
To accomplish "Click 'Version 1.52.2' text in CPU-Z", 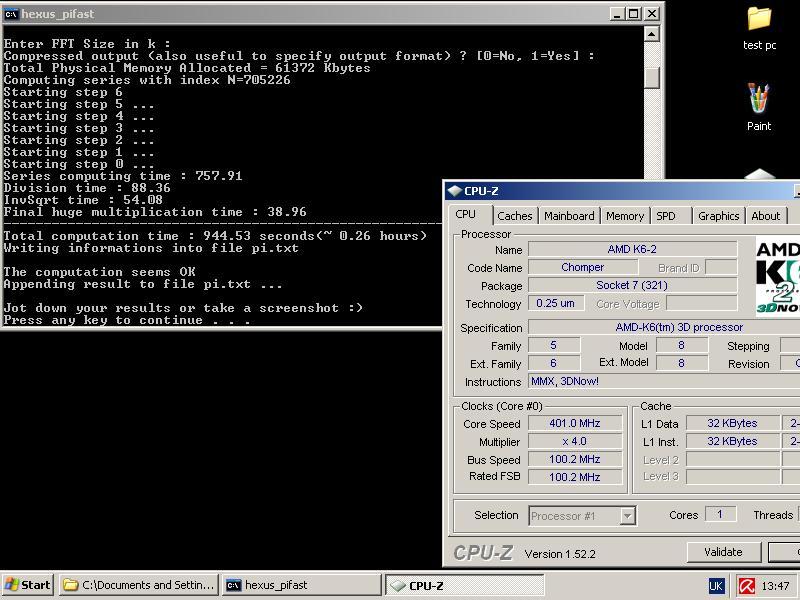I will [x=560, y=554].
